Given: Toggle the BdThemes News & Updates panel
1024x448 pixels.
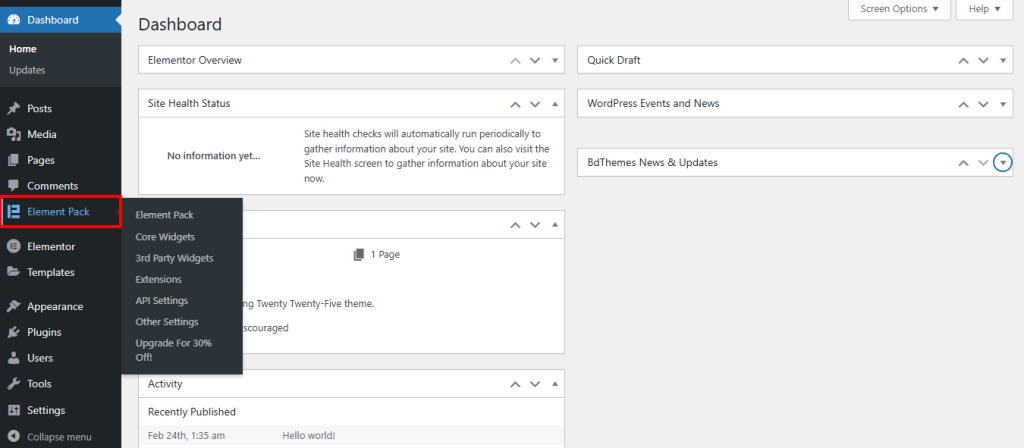Looking at the screenshot, I should 1003,163.
